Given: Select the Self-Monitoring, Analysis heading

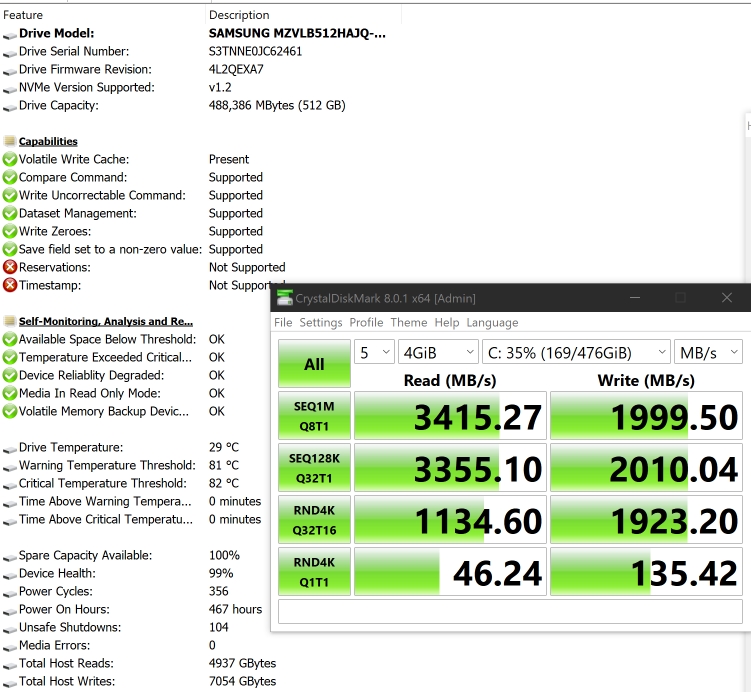Looking at the screenshot, I should tap(106, 321).
